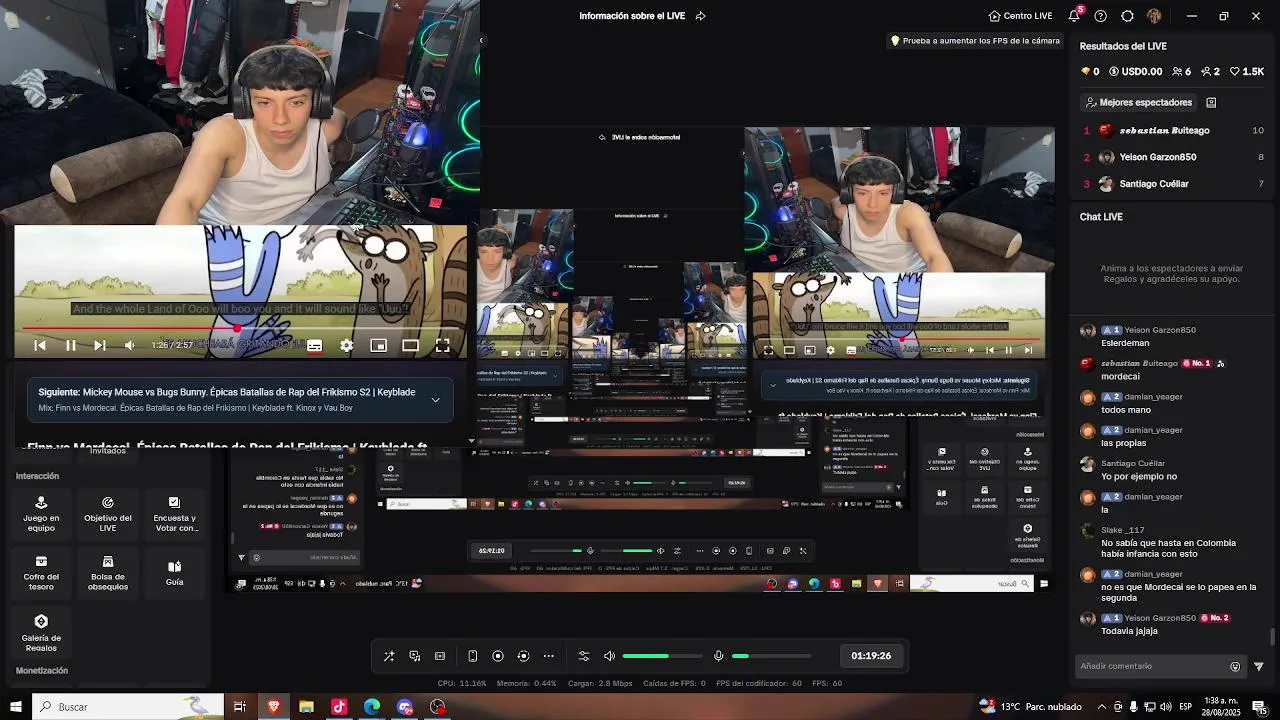Open the chat filter funnel icon

coord(1259,666)
